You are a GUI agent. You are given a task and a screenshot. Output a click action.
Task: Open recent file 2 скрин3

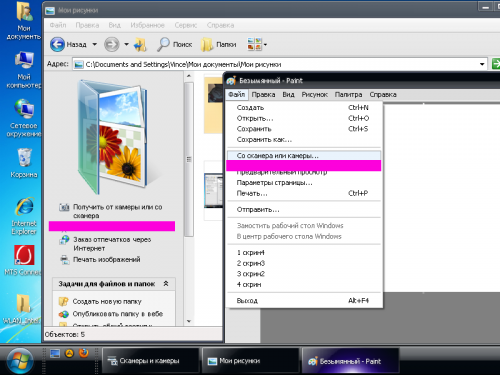[304, 263]
